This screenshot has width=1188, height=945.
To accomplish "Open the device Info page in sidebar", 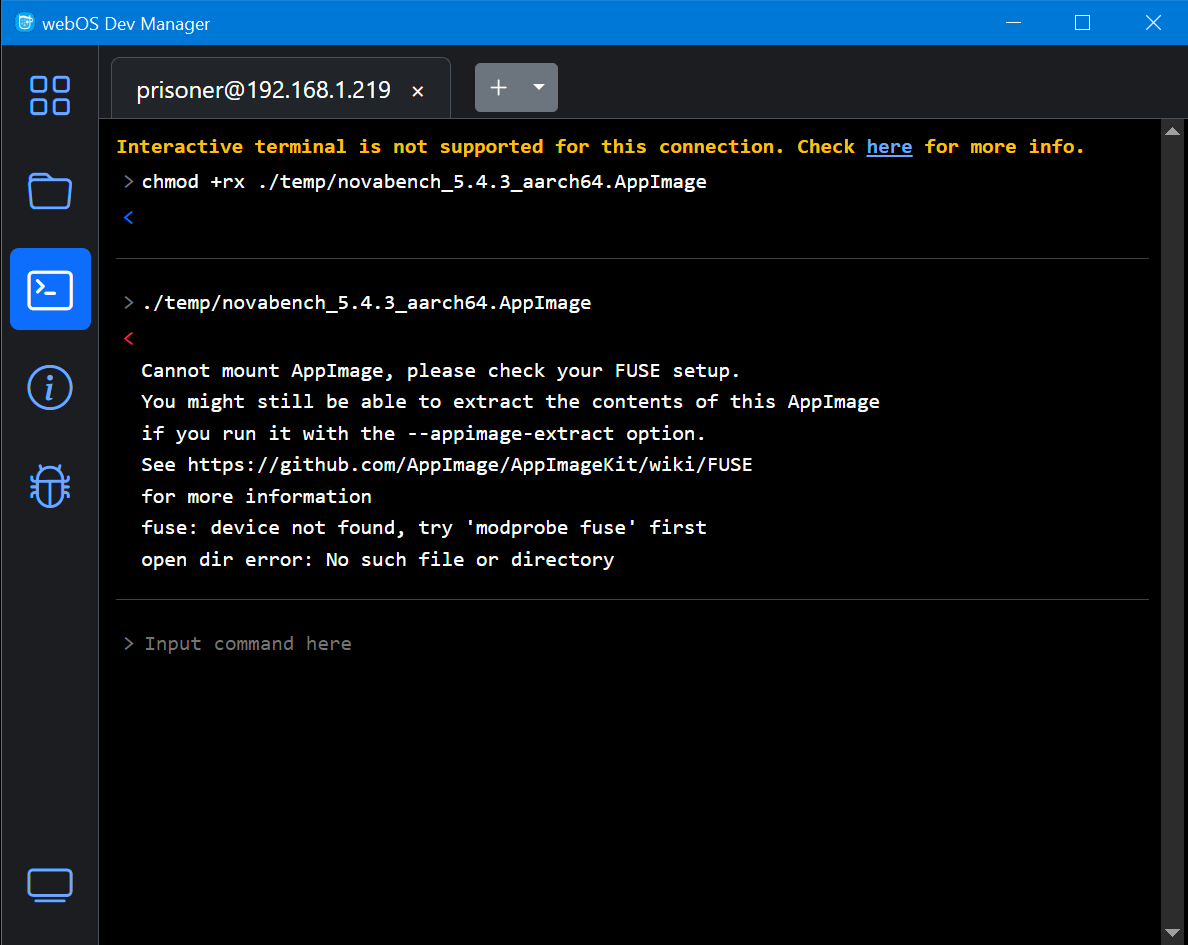I will pos(50,387).
